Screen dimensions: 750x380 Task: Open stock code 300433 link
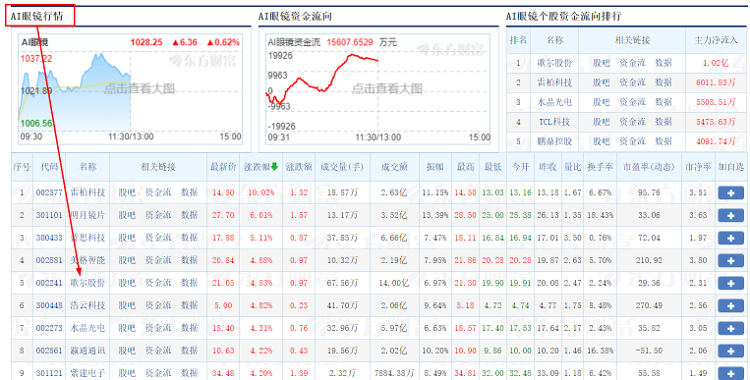tap(49, 238)
